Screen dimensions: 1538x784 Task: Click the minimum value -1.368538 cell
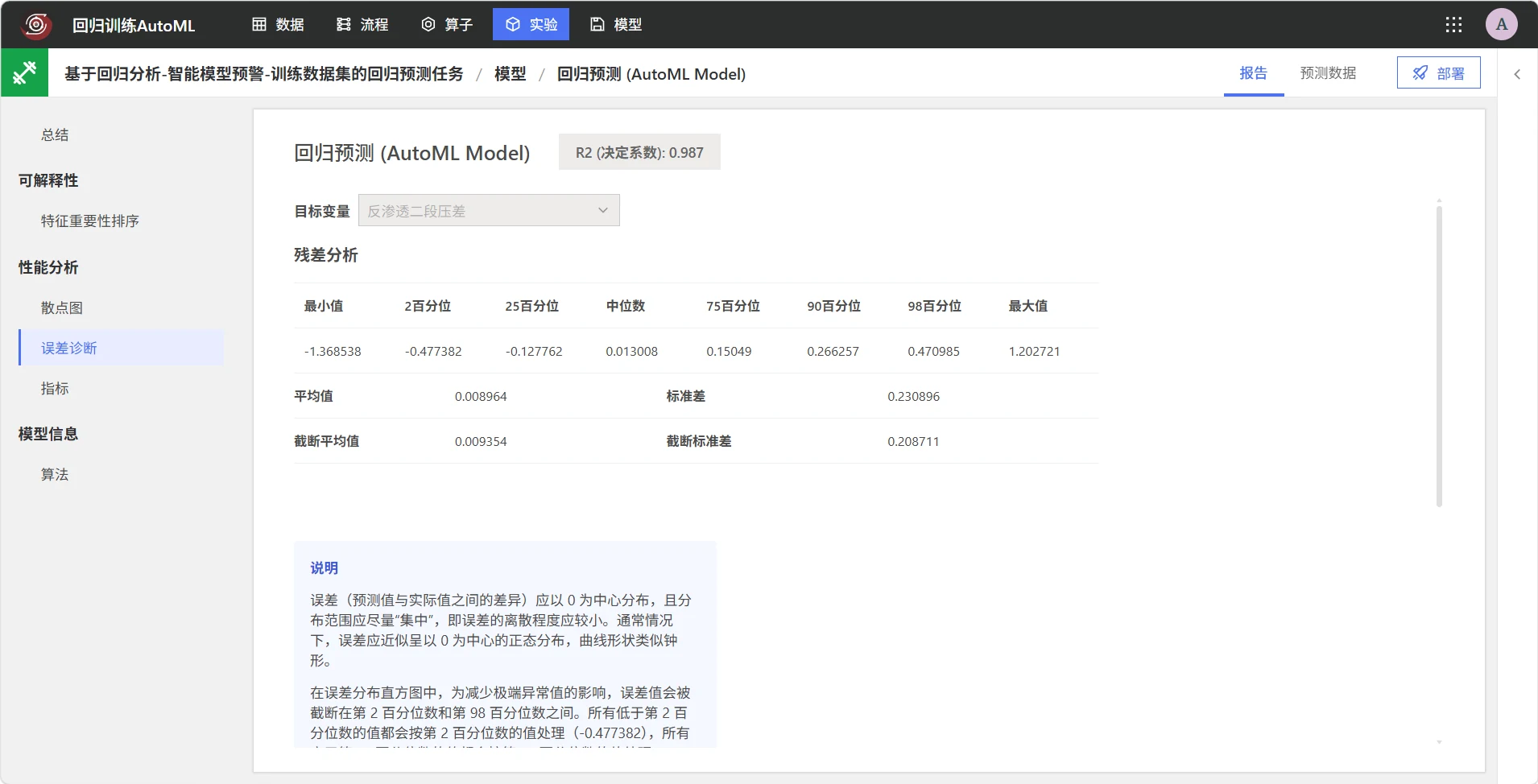333,351
